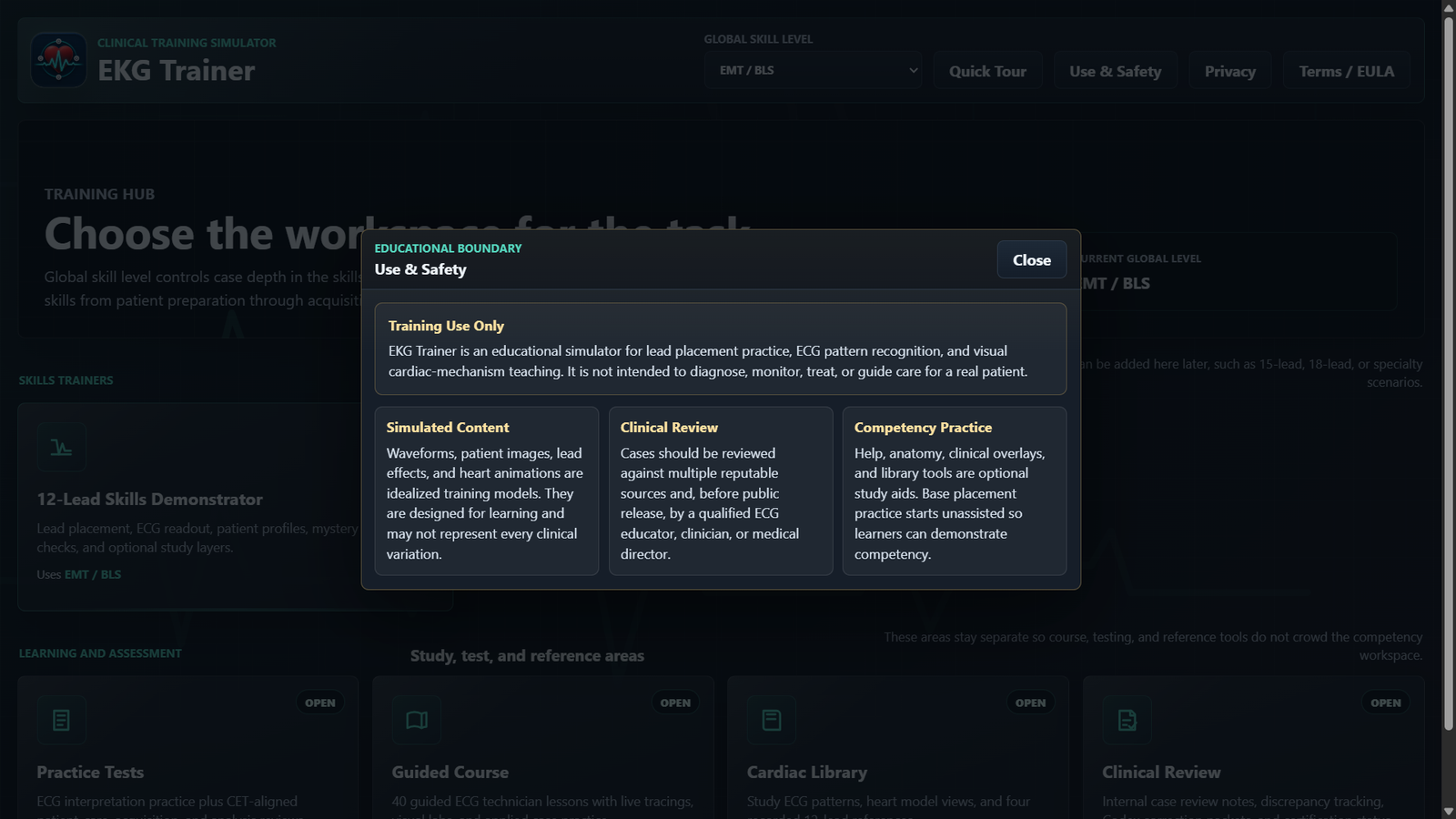Viewport: 1456px width, 819px height.
Task: Click the EKG Trainer heart logo icon
Action: pos(58,60)
